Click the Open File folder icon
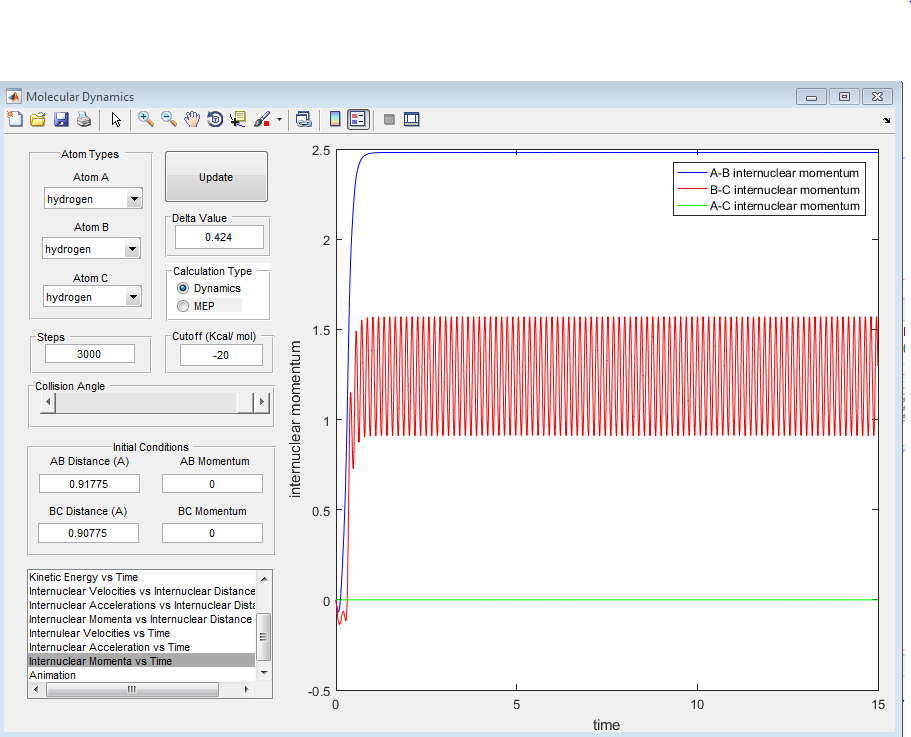The image size is (911, 737). pyautogui.click(x=38, y=120)
